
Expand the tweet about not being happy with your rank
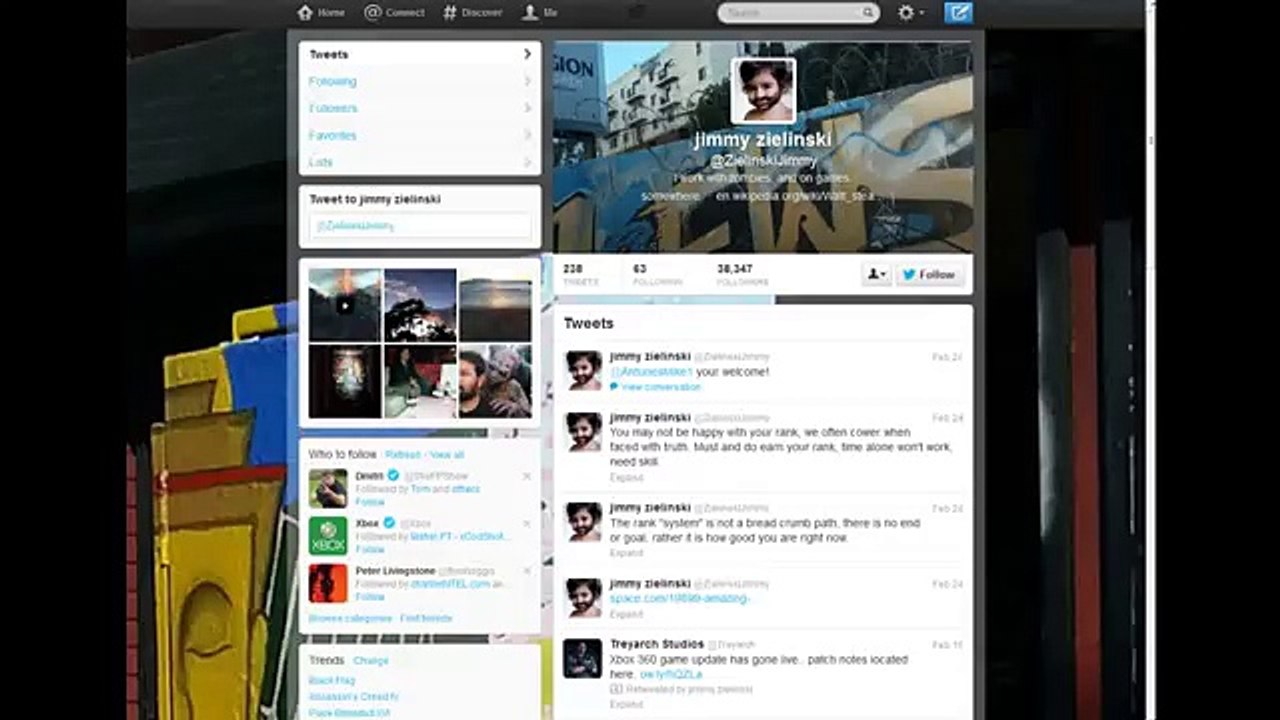(627, 478)
